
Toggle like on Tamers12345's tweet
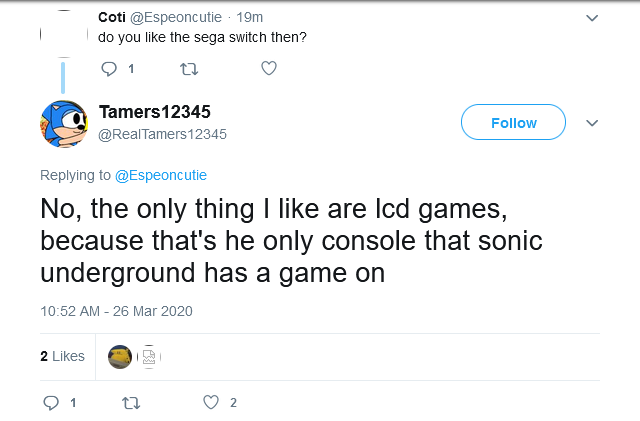211,403
